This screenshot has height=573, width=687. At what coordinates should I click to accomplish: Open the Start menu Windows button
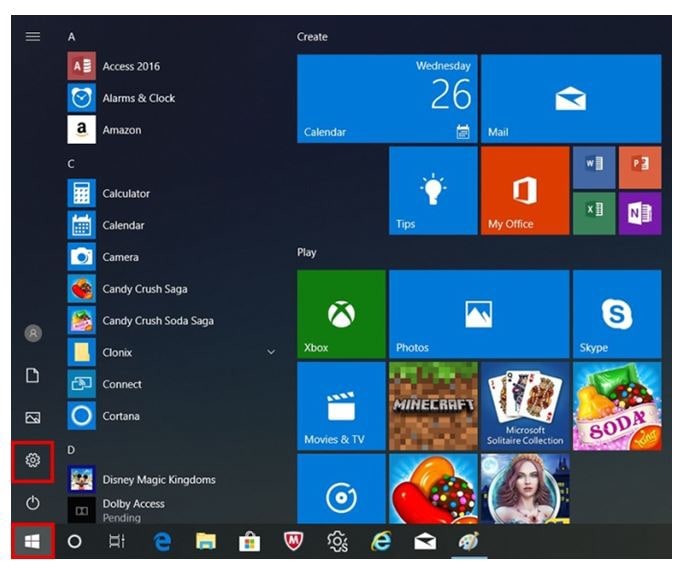pyautogui.click(x=32, y=541)
